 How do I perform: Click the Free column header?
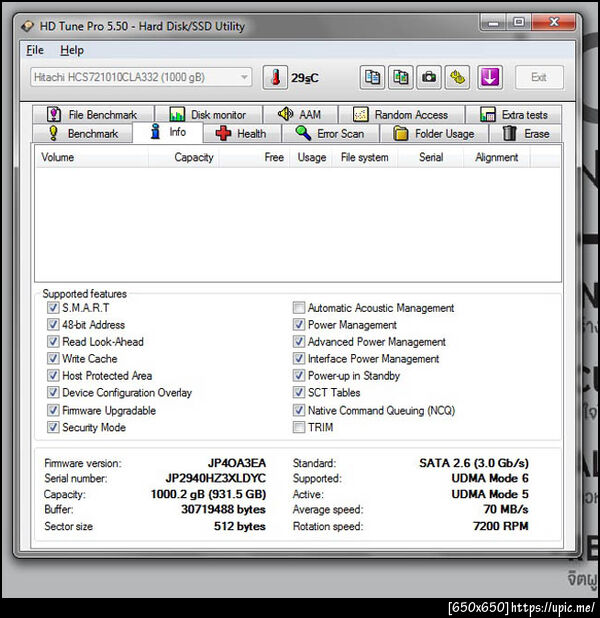point(254,157)
